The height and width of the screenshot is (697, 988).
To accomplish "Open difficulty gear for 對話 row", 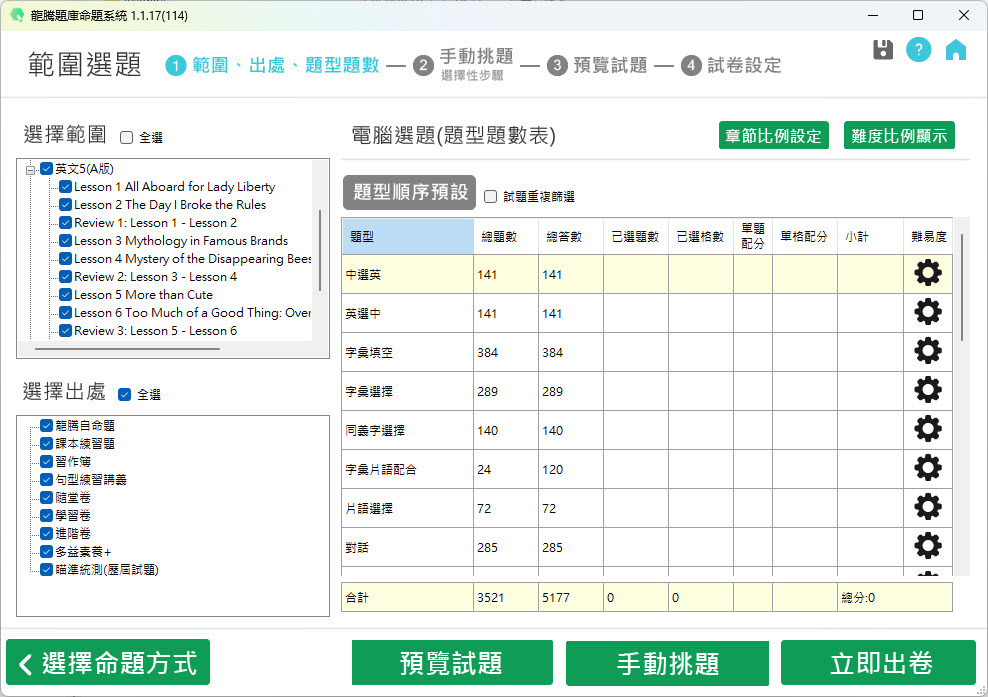I will point(928,547).
